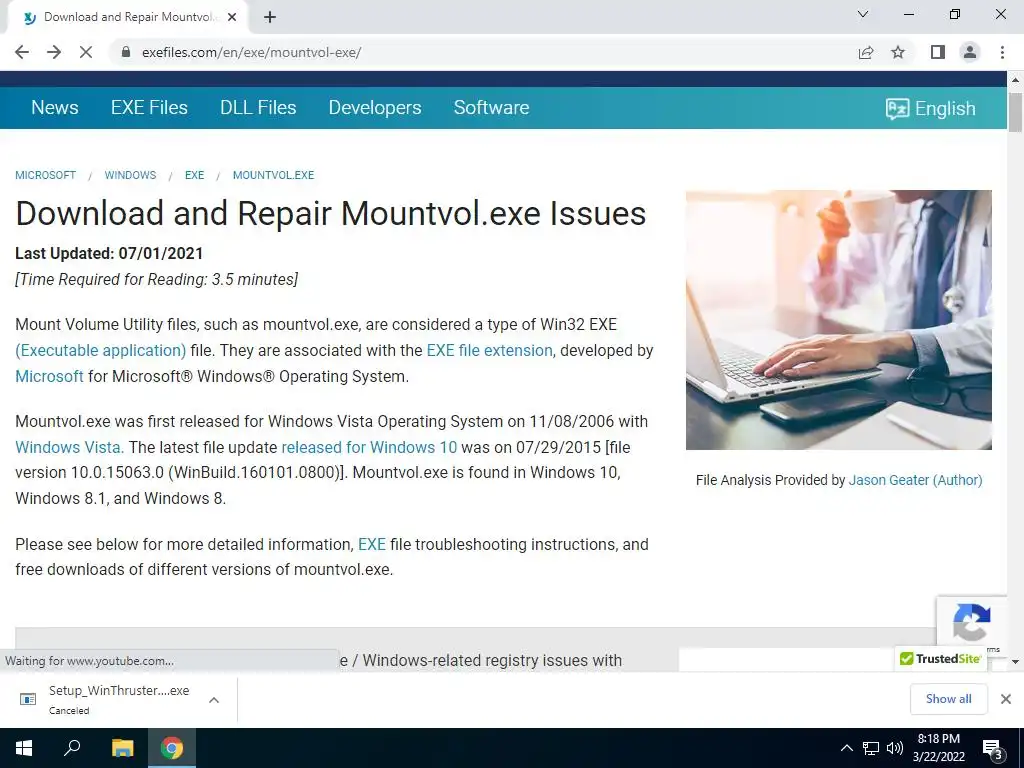
Task: Open the News menu item
Action: (x=55, y=108)
